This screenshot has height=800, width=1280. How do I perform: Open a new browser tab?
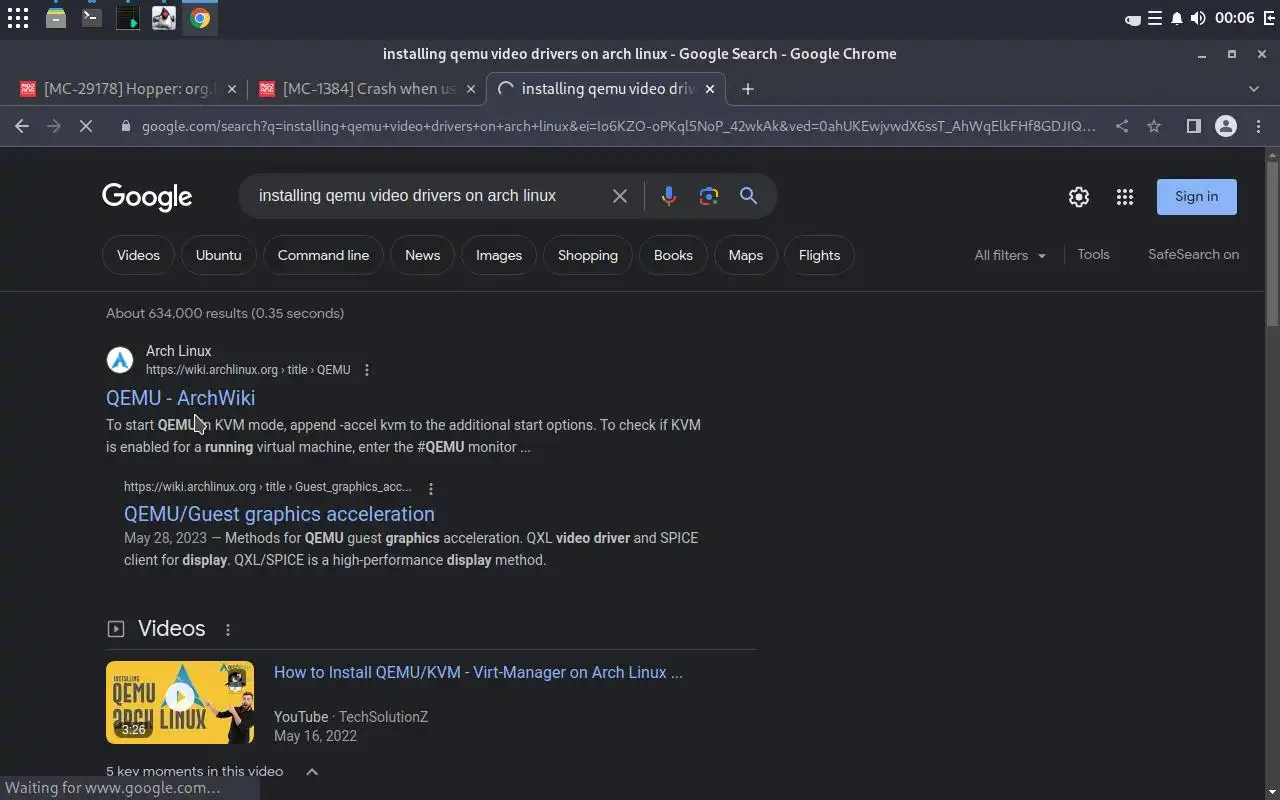pyautogui.click(x=747, y=89)
